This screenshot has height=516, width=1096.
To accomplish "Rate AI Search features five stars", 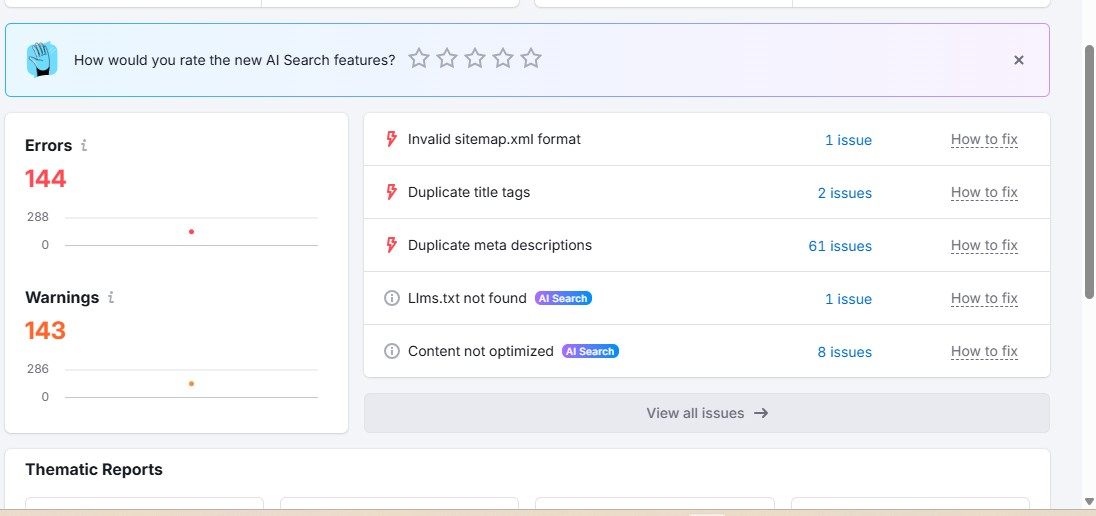I will 531,59.
